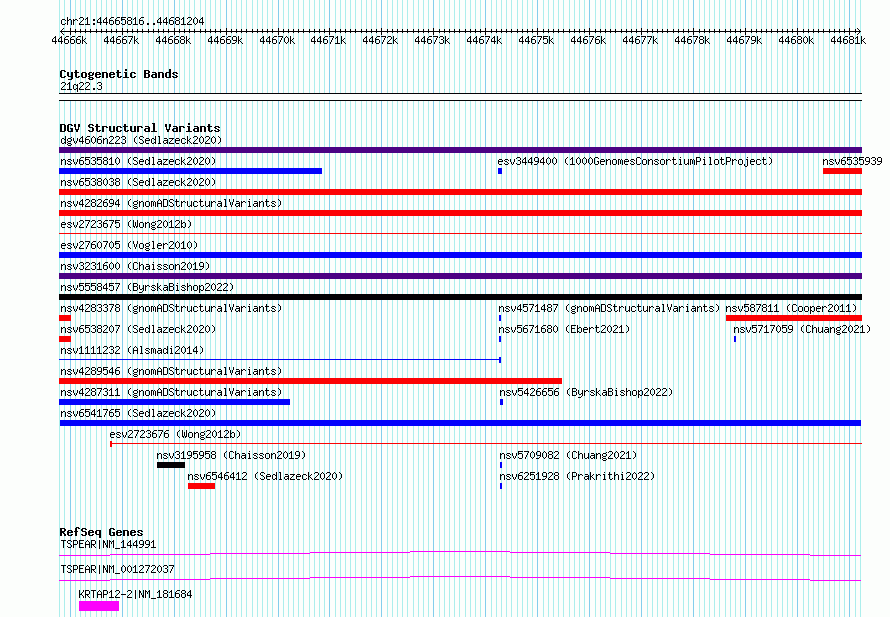Open the esv2760705 (Vogler2010) label
Viewport: 890px width, 617px height.
pos(129,245)
